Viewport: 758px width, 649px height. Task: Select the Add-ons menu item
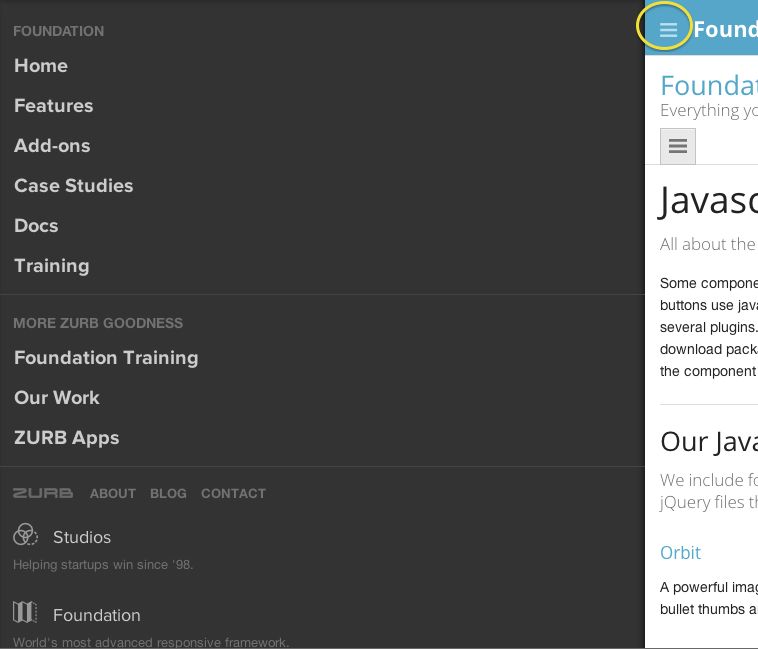[52, 146]
